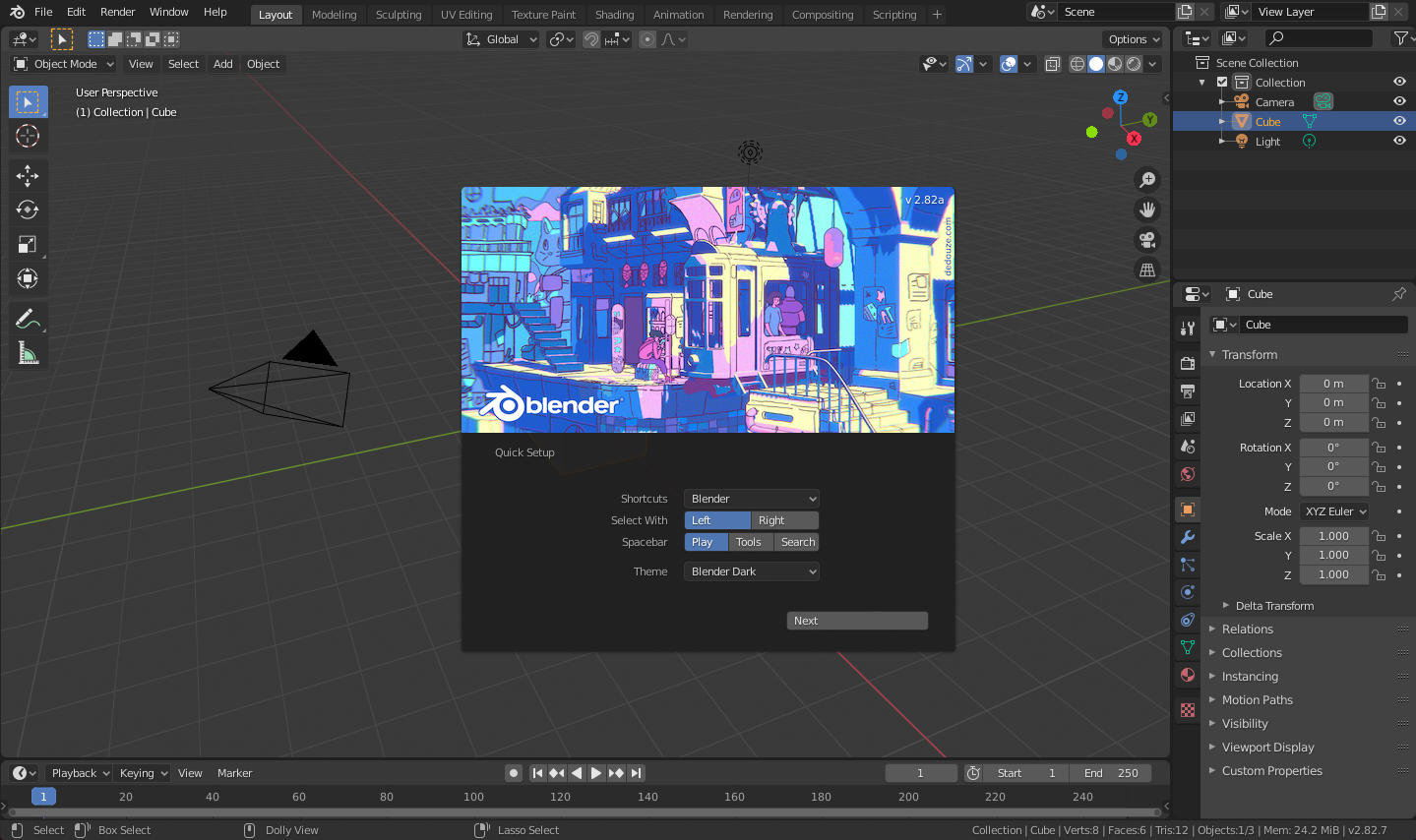Select the Move tool in the toolbar

pos(28,175)
